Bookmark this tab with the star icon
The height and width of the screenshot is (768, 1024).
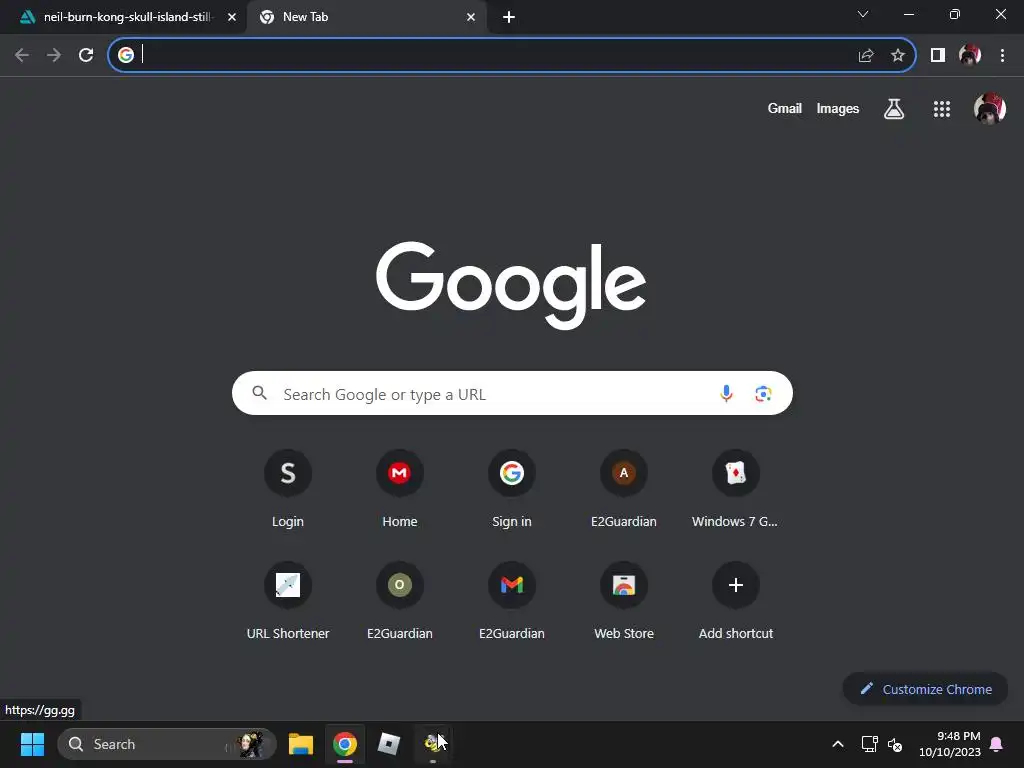(898, 56)
